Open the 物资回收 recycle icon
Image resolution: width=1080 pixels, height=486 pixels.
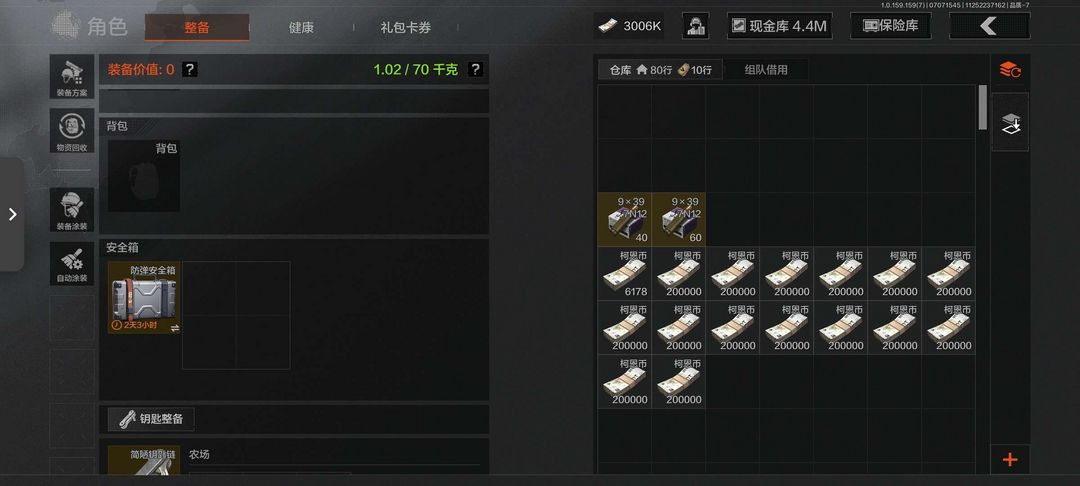pos(72,131)
